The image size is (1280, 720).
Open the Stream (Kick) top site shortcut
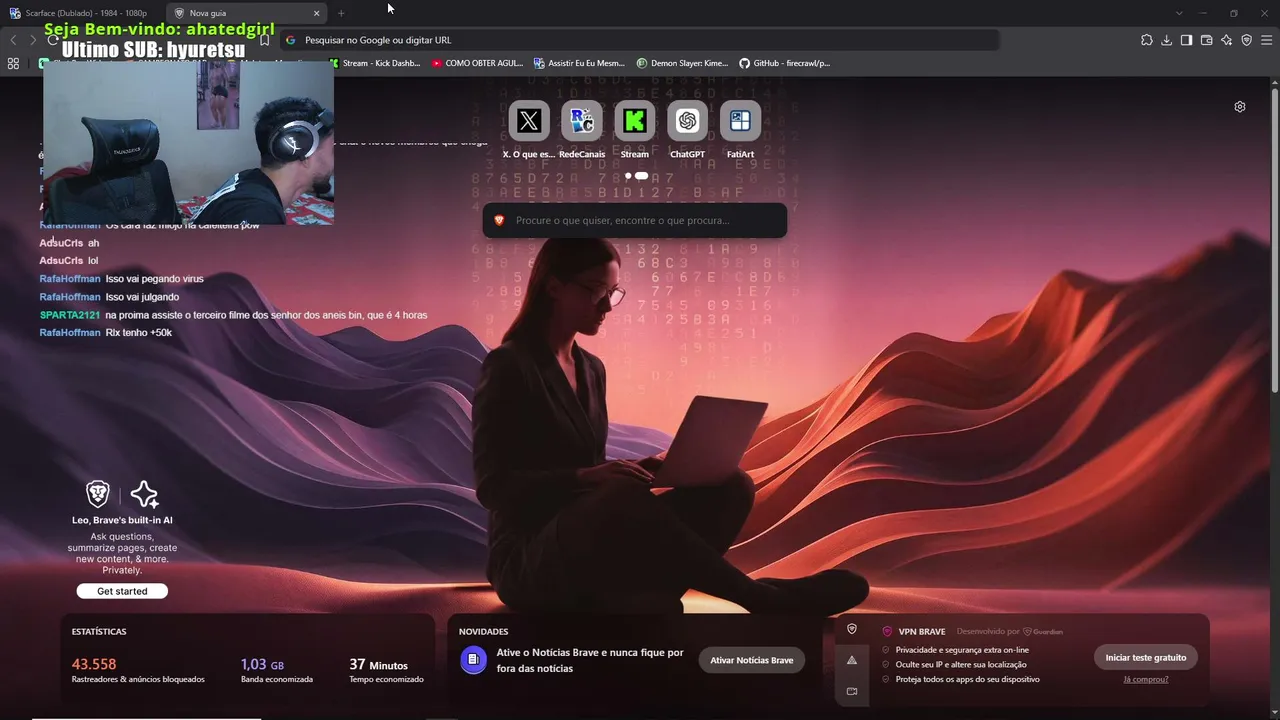pos(635,121)
